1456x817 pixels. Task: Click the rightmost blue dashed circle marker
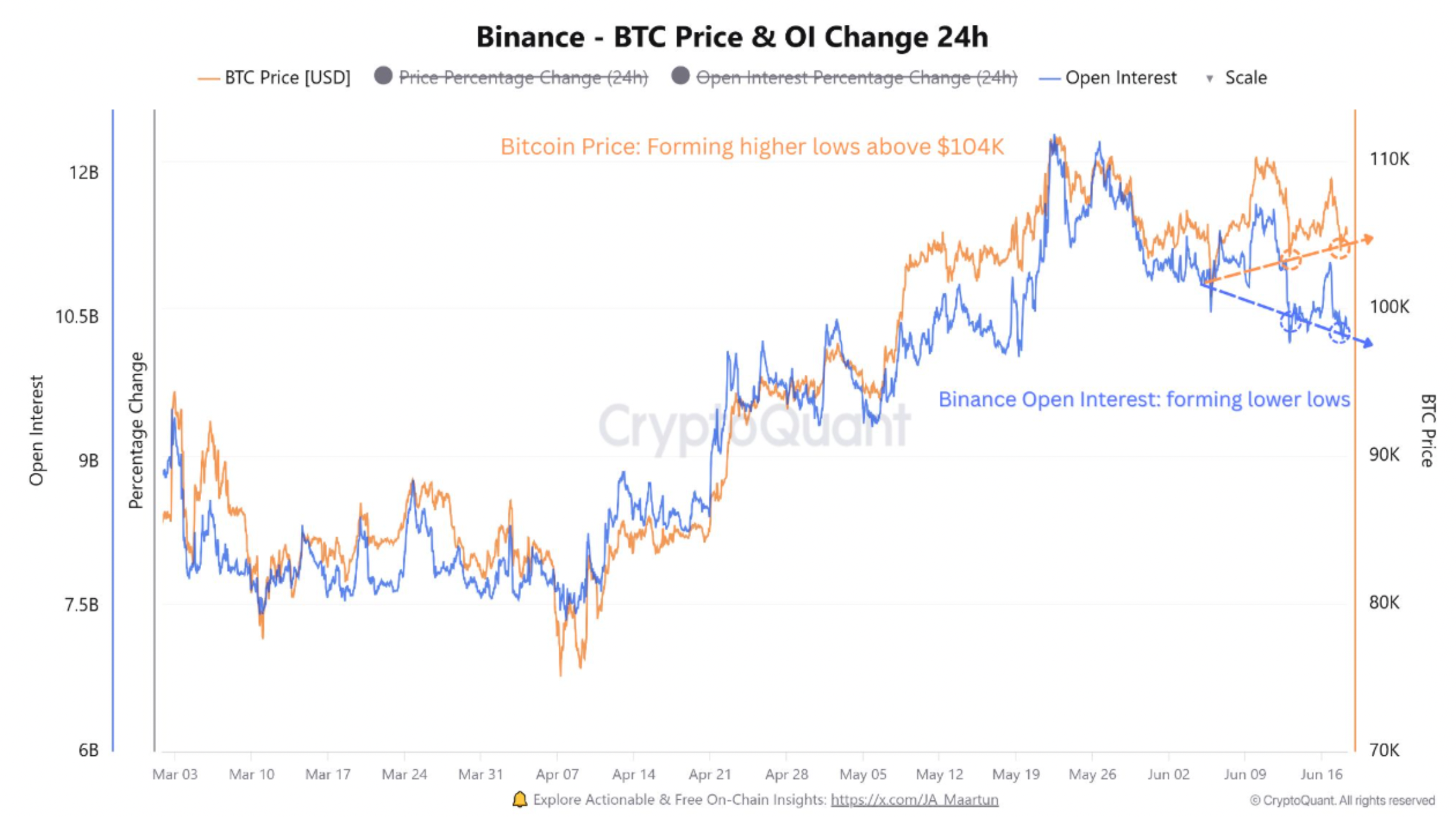(x=1340, y=332)
